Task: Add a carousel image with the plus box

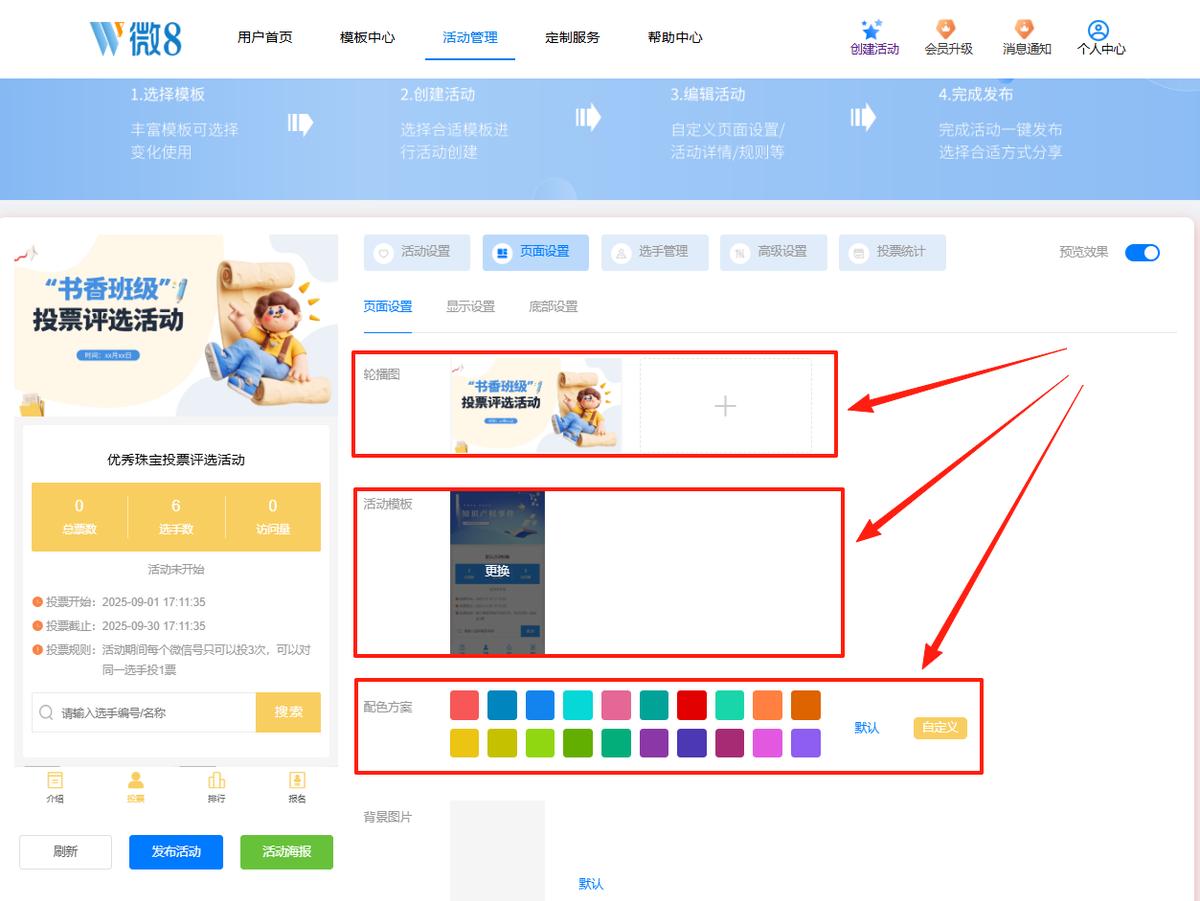Action: 725,405
